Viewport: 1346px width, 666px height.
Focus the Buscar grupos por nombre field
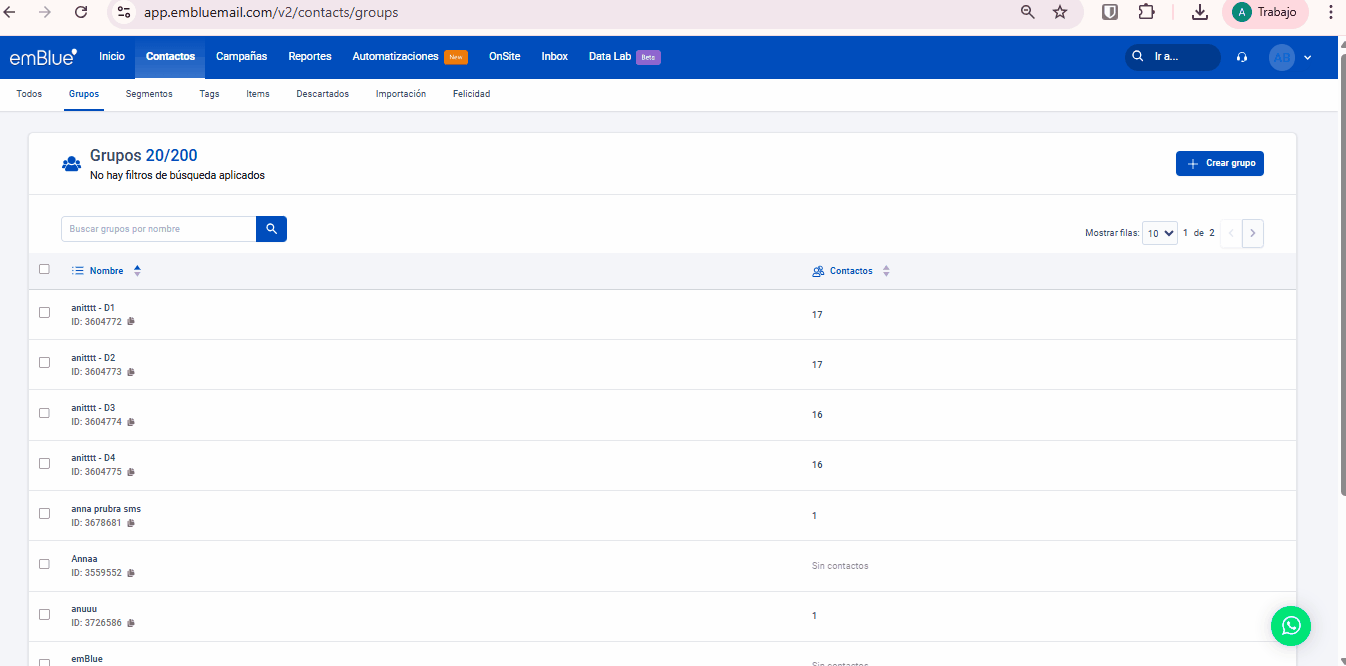pos(158,229)
